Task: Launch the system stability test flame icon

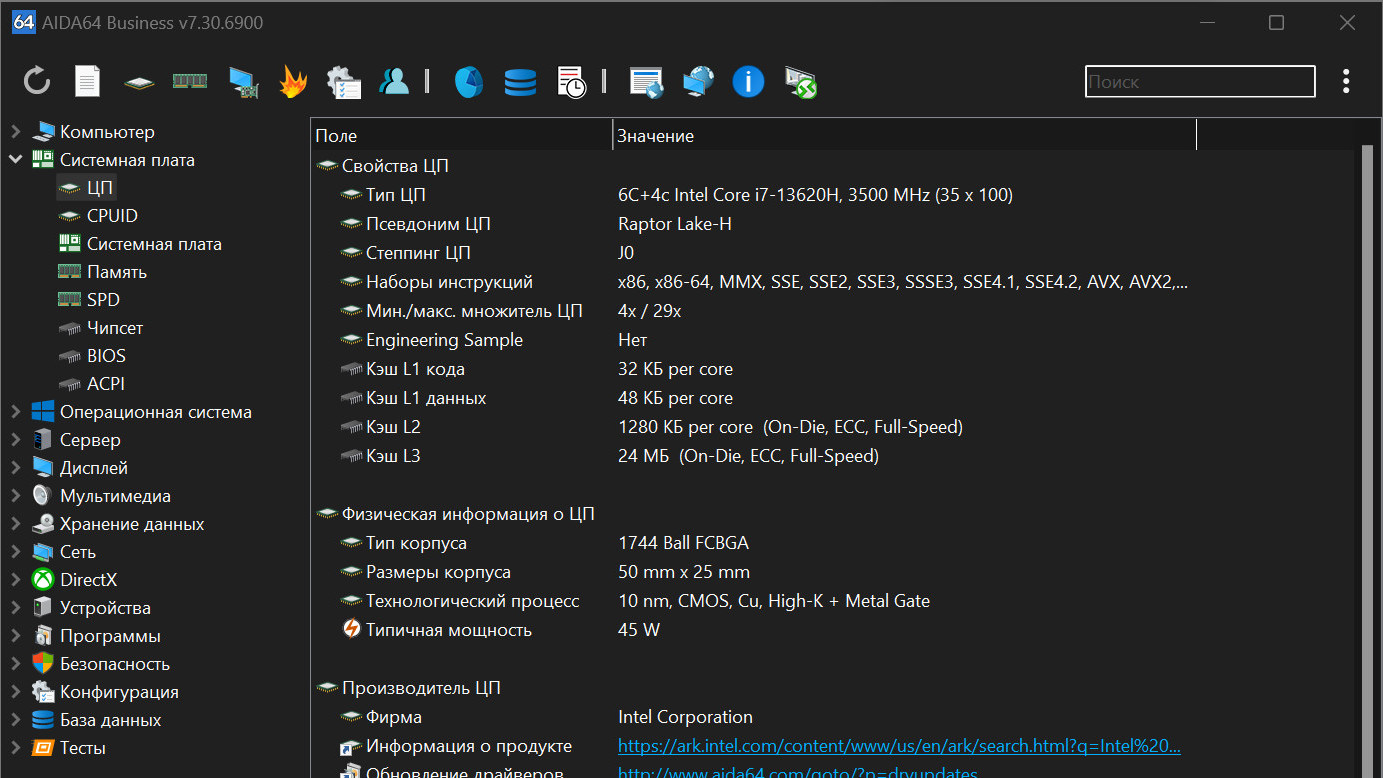Action: pyautogui.click(x=293, y=82)
